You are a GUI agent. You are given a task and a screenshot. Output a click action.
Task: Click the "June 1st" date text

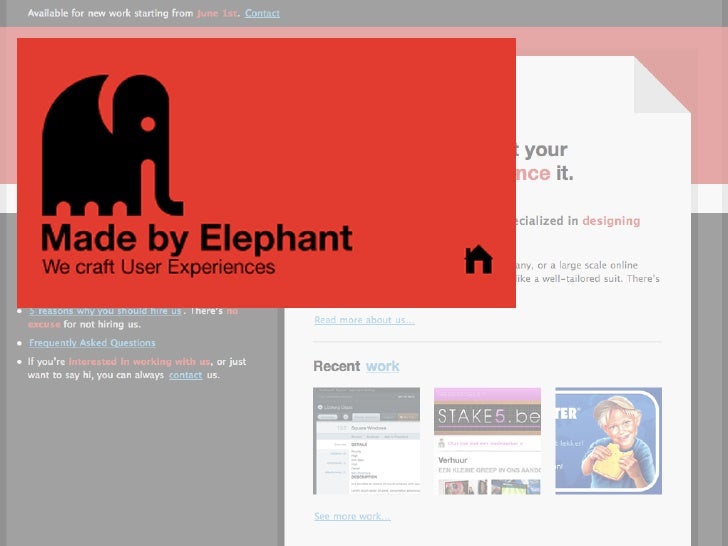pyautogui.click(x=217, y=13)
